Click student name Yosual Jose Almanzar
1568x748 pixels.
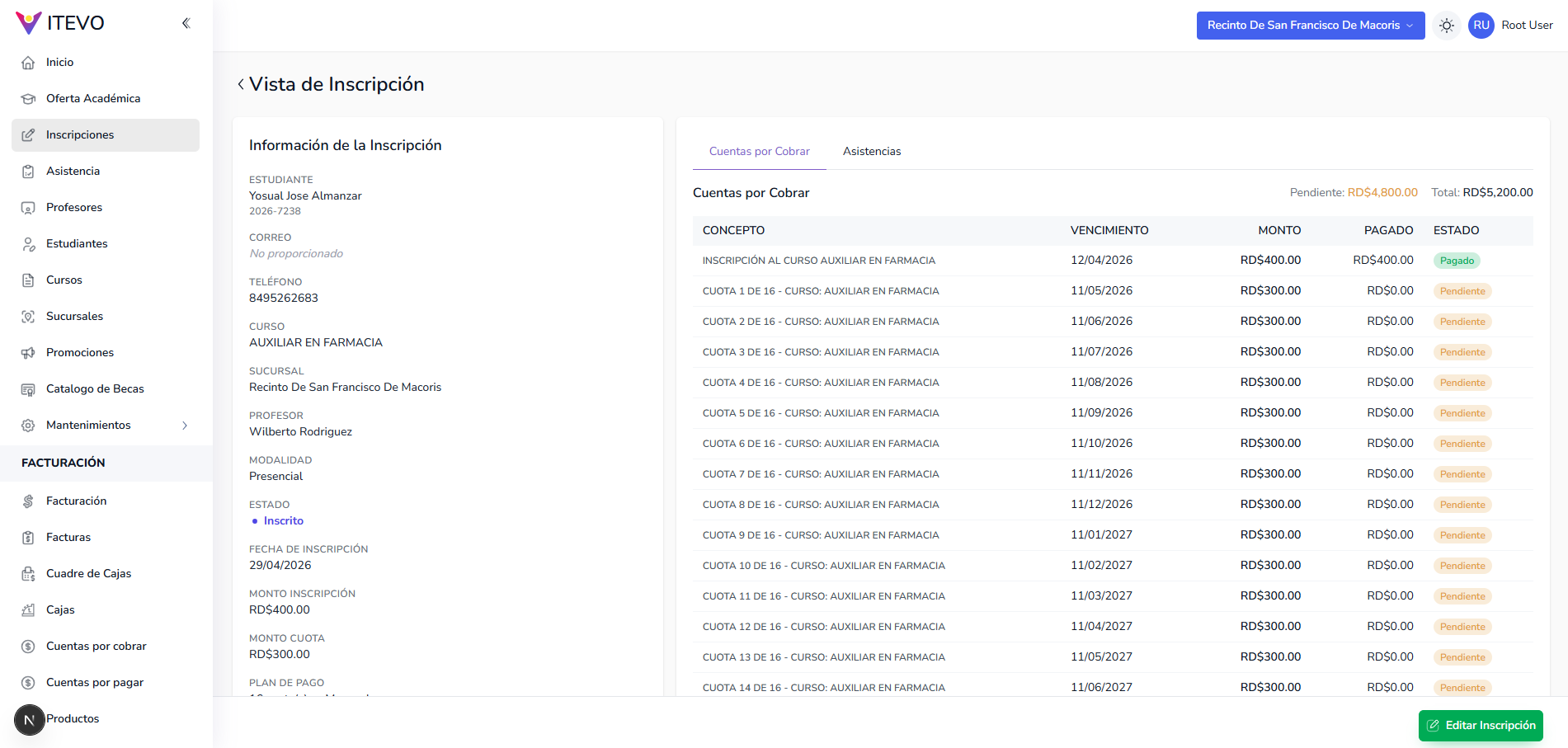click(305, 196)
